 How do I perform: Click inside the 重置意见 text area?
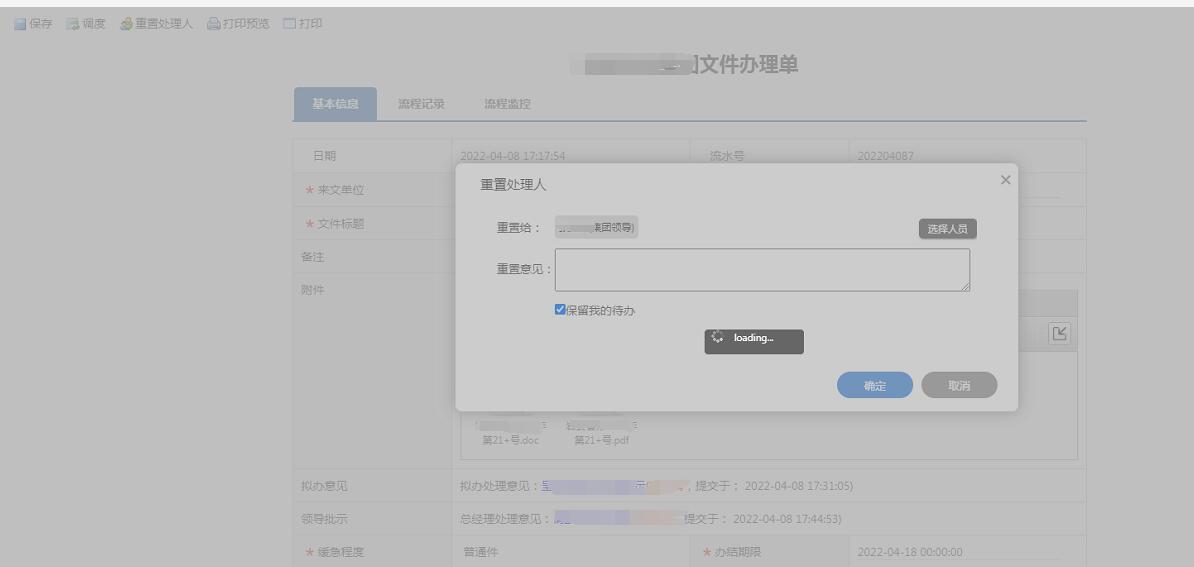tap(762, 269)
